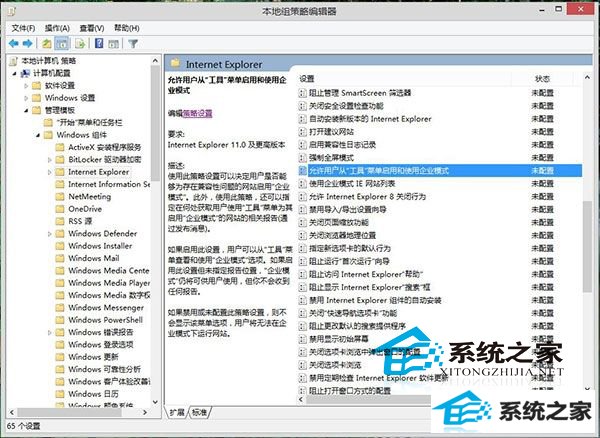600x438 pixels.
Task: Select 本地计算机 策略 root node
Action: click(49, 60)
